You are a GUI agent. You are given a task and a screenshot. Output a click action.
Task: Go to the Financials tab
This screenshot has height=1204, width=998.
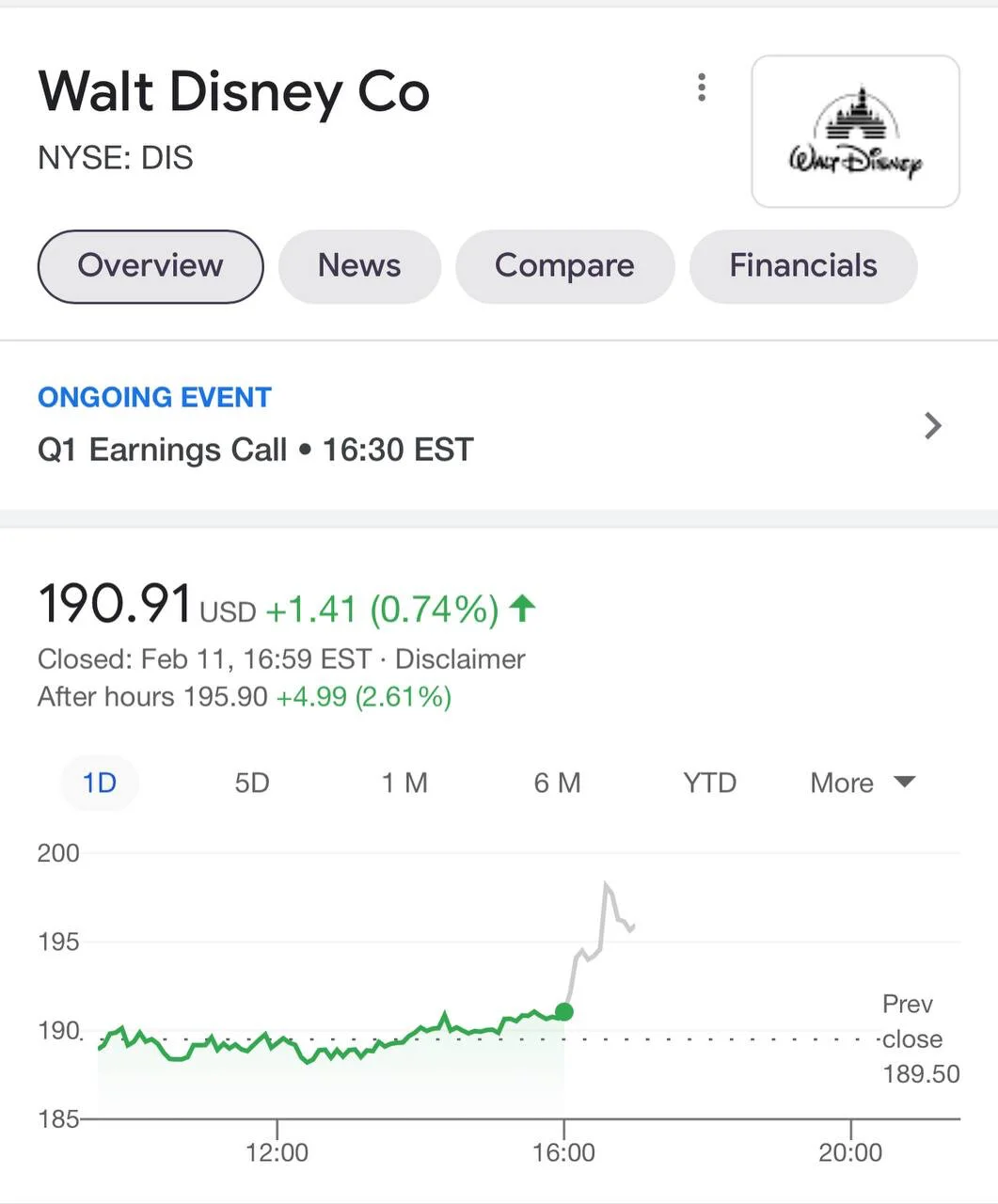point(803,266)
